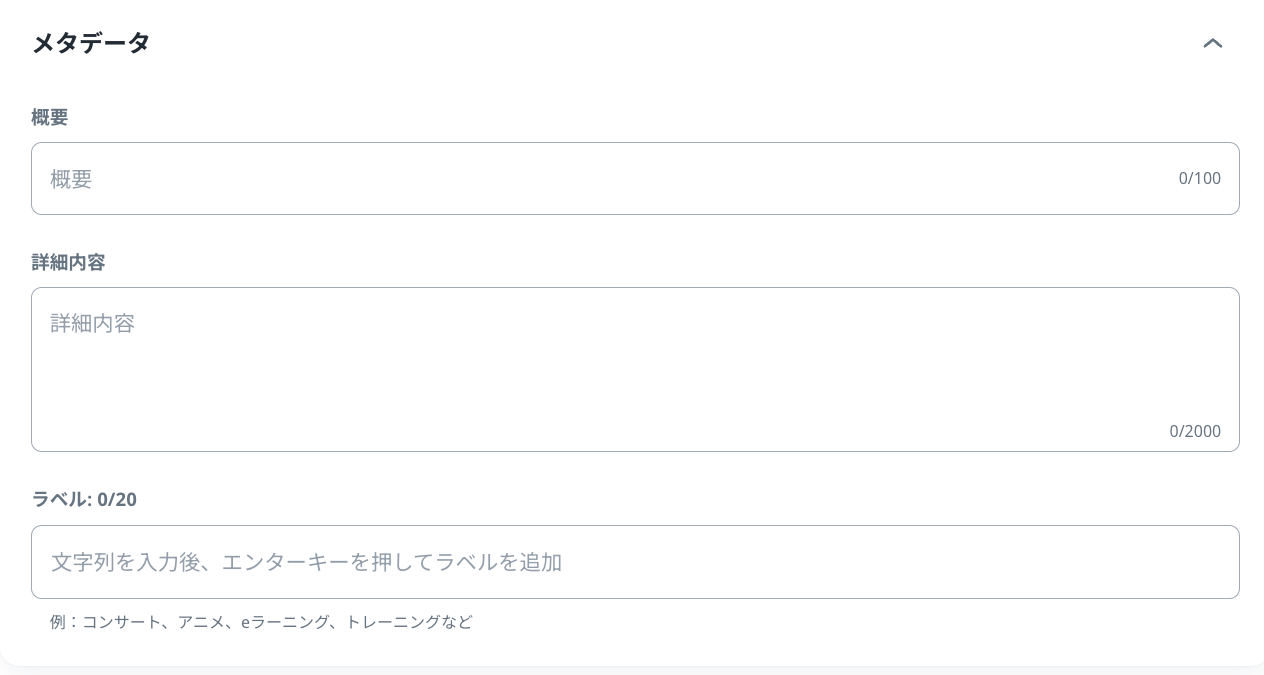Image resolution: width=1264 pixels, height=675 pixels.
Task: Click the 0/100 character counter
Action: tap(1199, 178)
